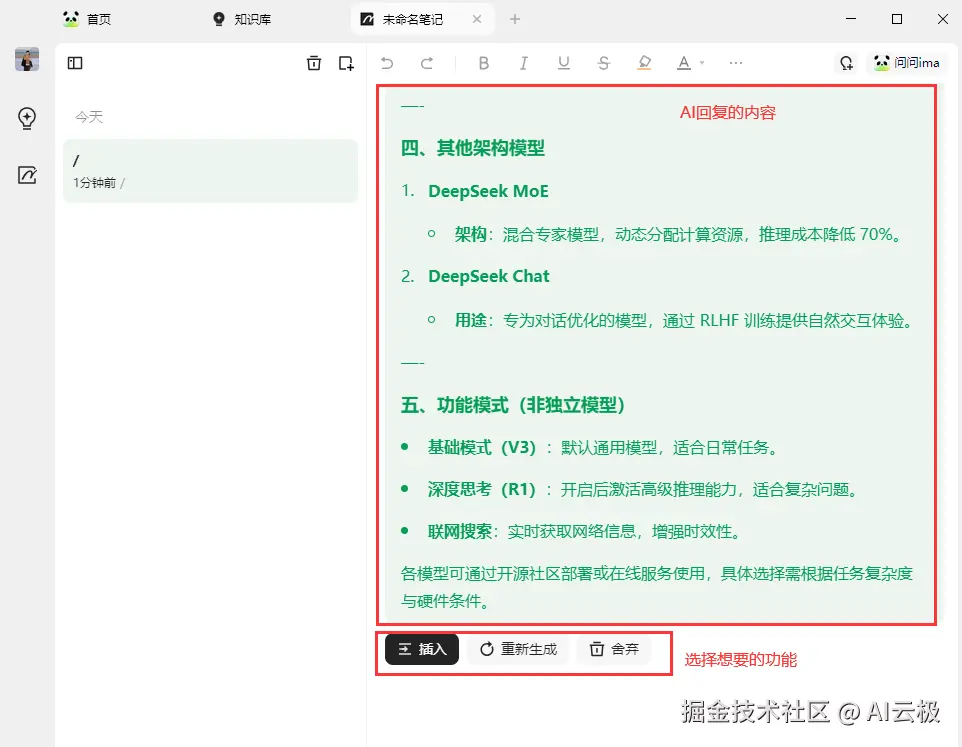Viewport: 962px width, 747px height.
Task: Close the 未命名笔记 tab
Action: pos(477,19)
